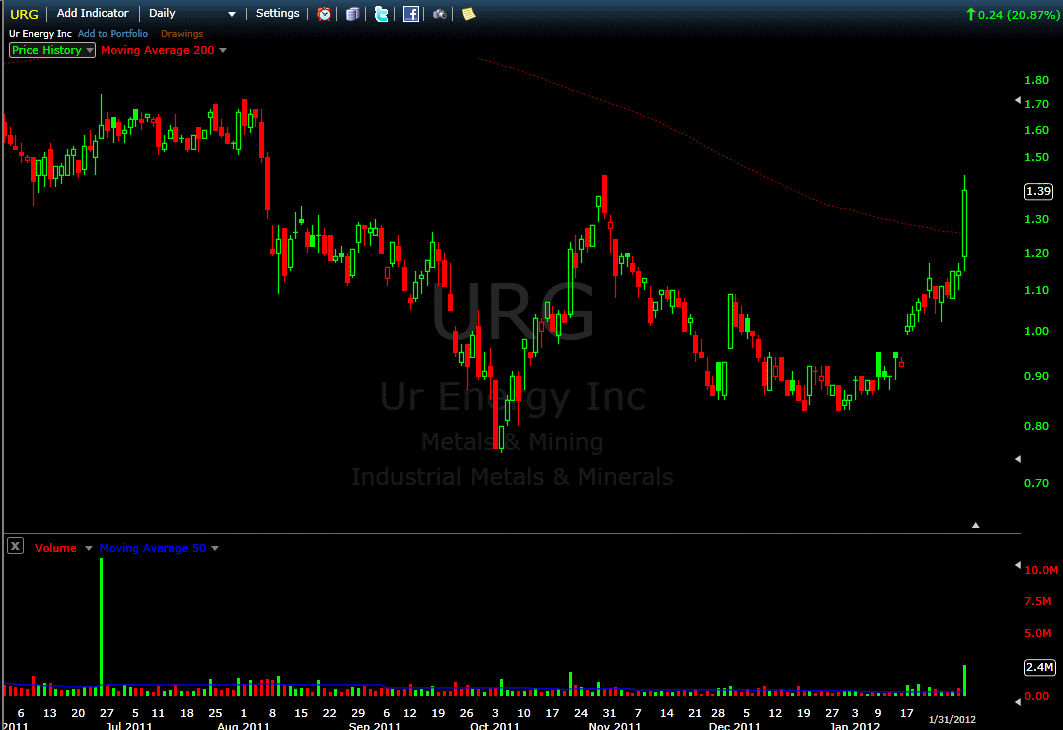
Task: Click the 5.0M volume axis label
Action: tap(1038, 633)
